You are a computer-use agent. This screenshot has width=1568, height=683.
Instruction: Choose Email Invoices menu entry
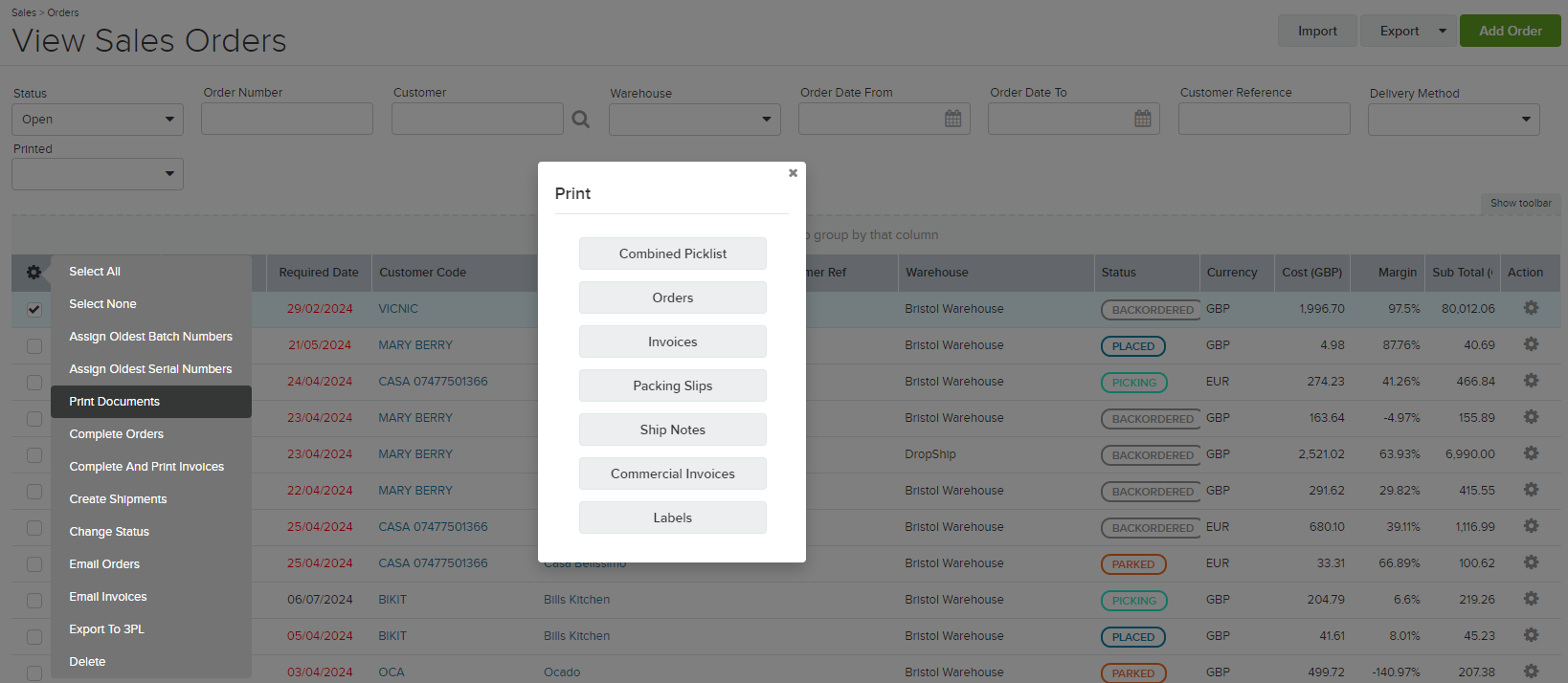click(151, 597)
